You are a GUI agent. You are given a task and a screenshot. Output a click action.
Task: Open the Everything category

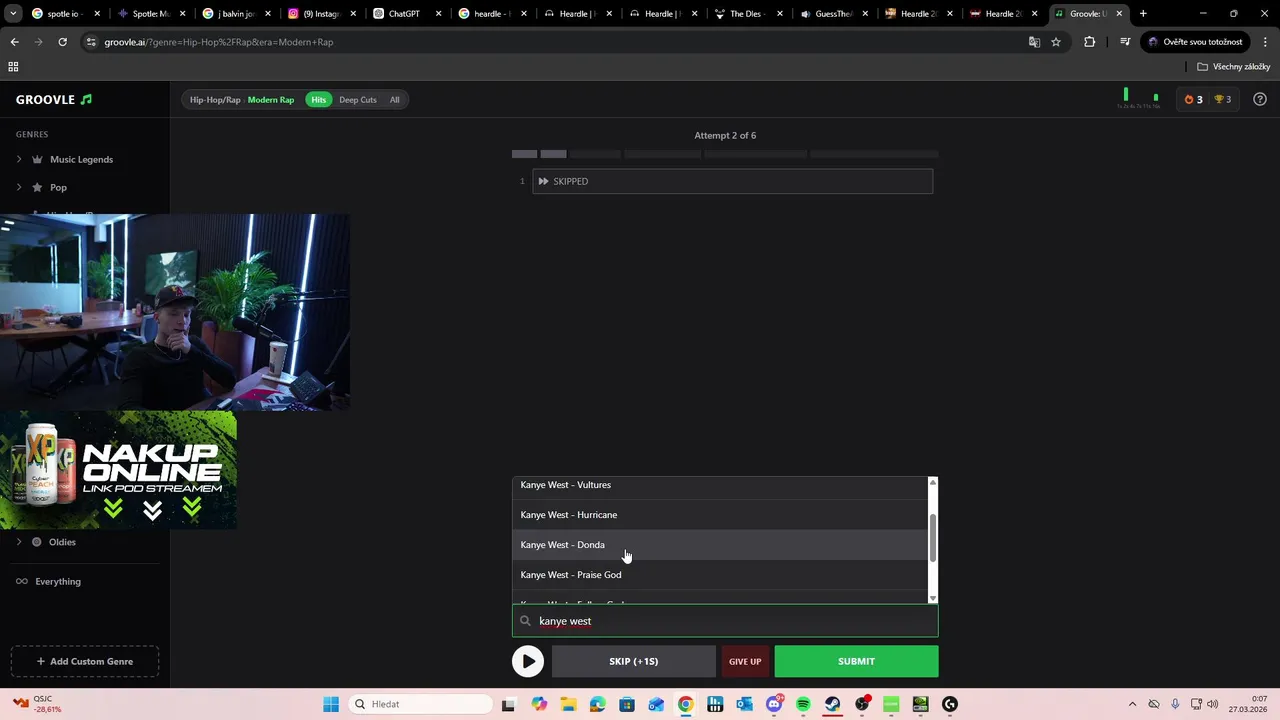tap(58, 581)
